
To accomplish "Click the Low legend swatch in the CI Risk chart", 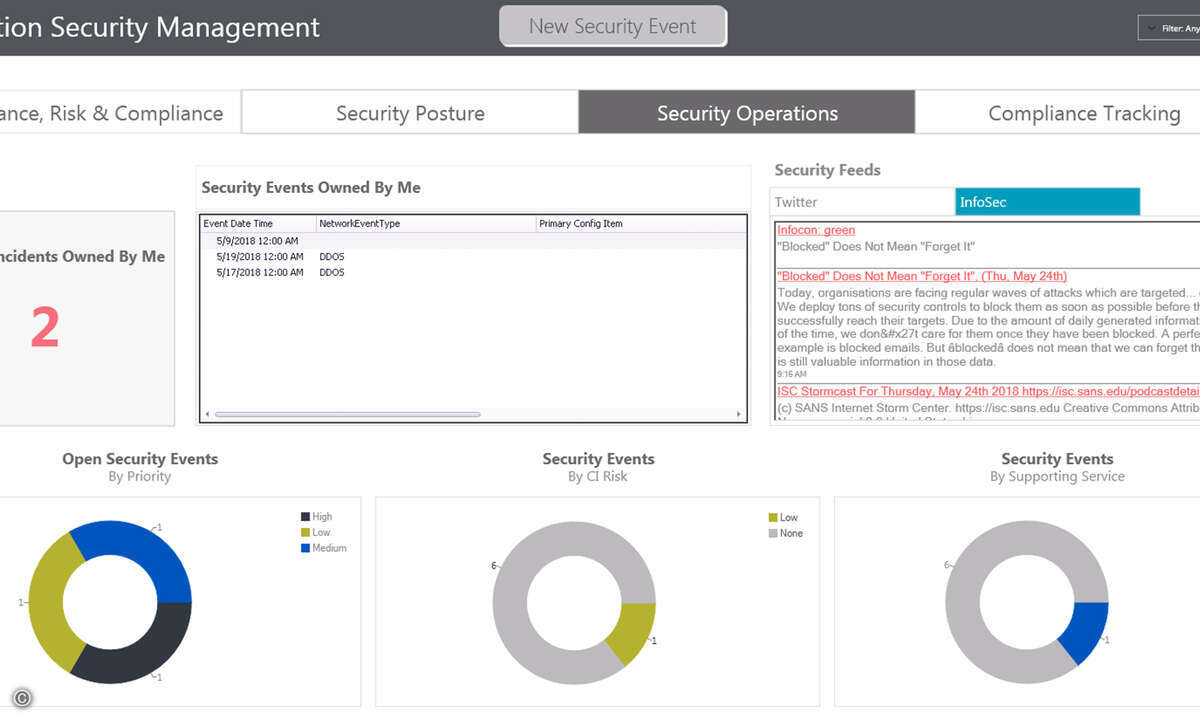I will [773, 518].
